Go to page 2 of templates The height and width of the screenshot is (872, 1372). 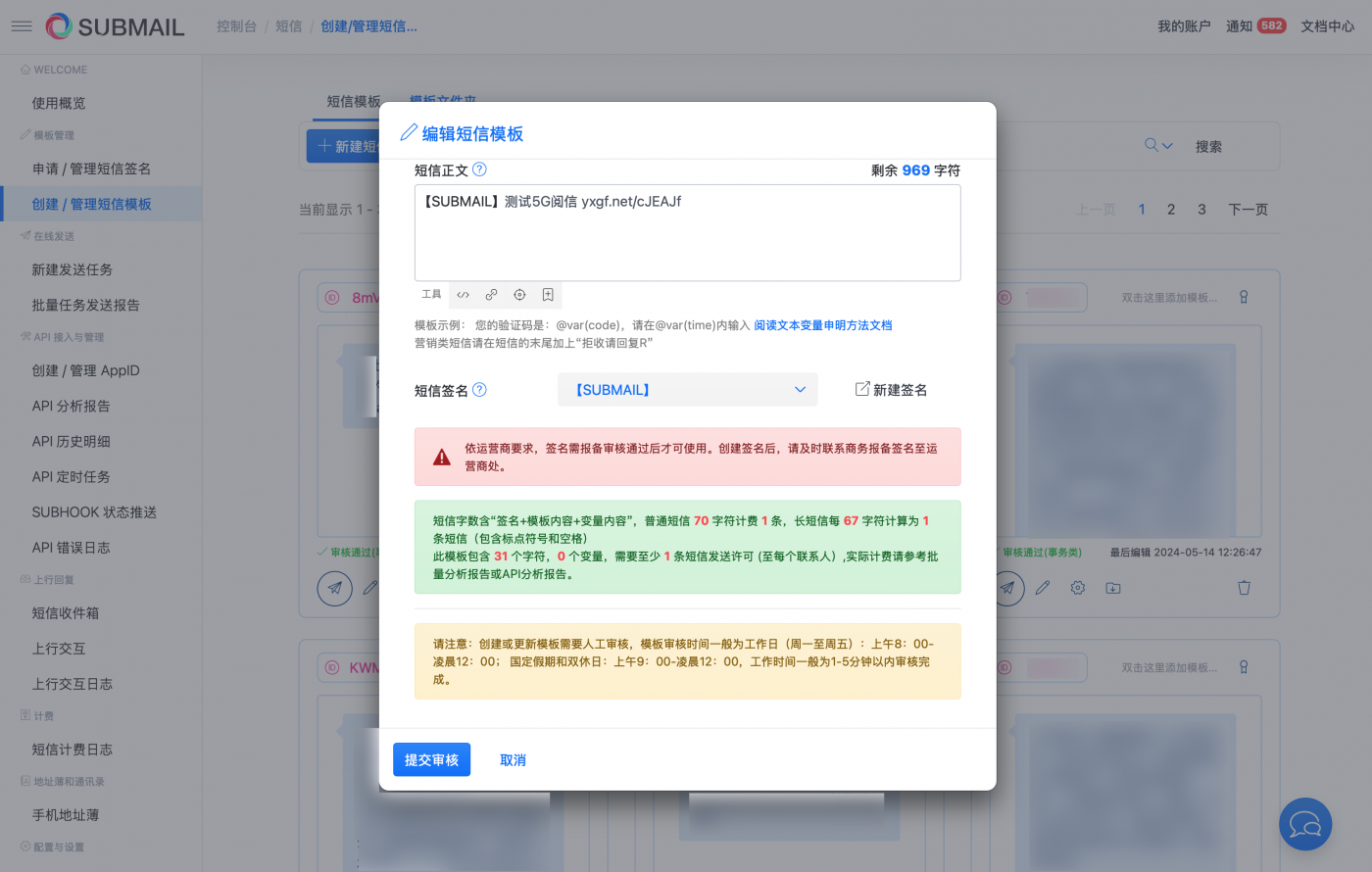click(x=1171, y=209)
